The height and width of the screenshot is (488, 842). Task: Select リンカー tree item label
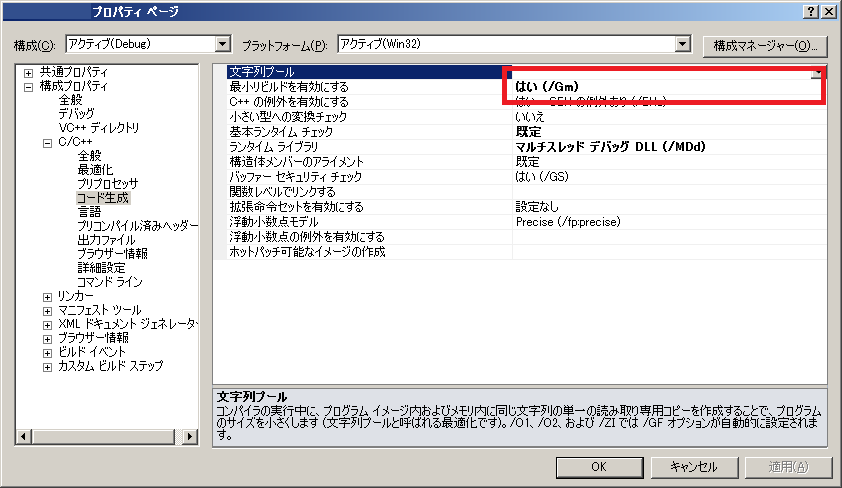click(76, 296)
